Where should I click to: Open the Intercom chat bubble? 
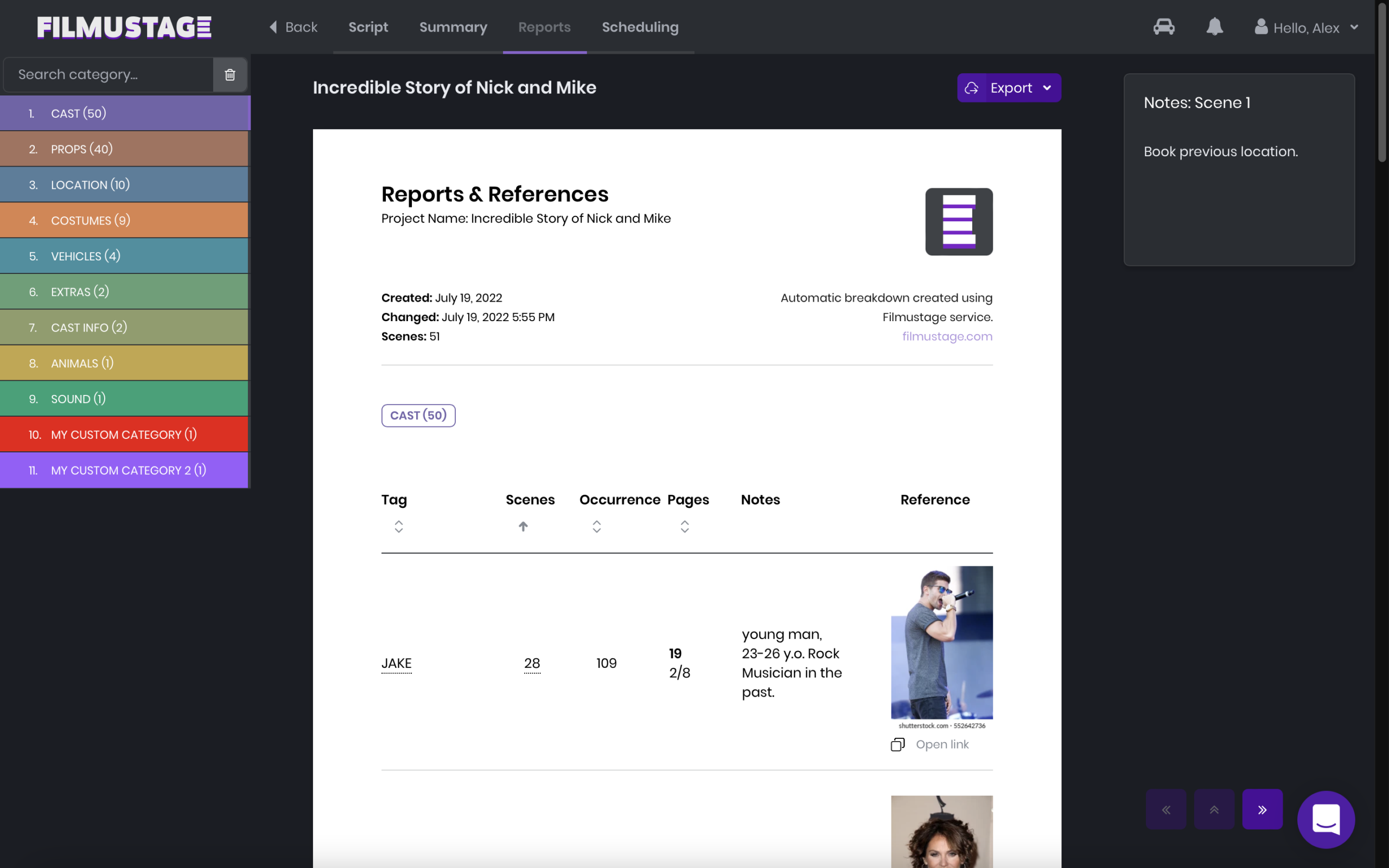point(1327,820)
